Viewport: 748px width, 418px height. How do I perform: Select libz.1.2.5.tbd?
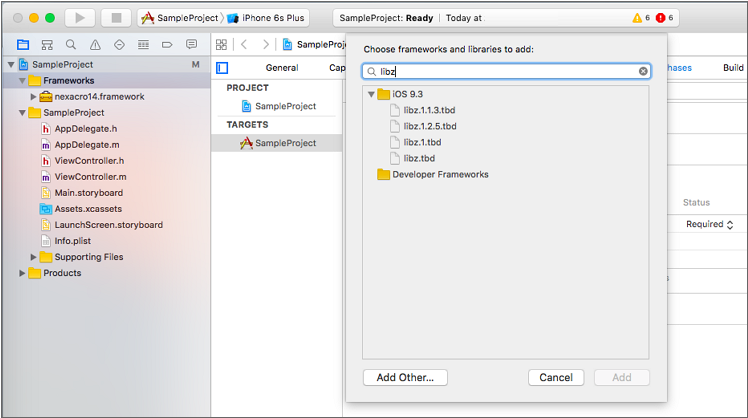point(423,126)
